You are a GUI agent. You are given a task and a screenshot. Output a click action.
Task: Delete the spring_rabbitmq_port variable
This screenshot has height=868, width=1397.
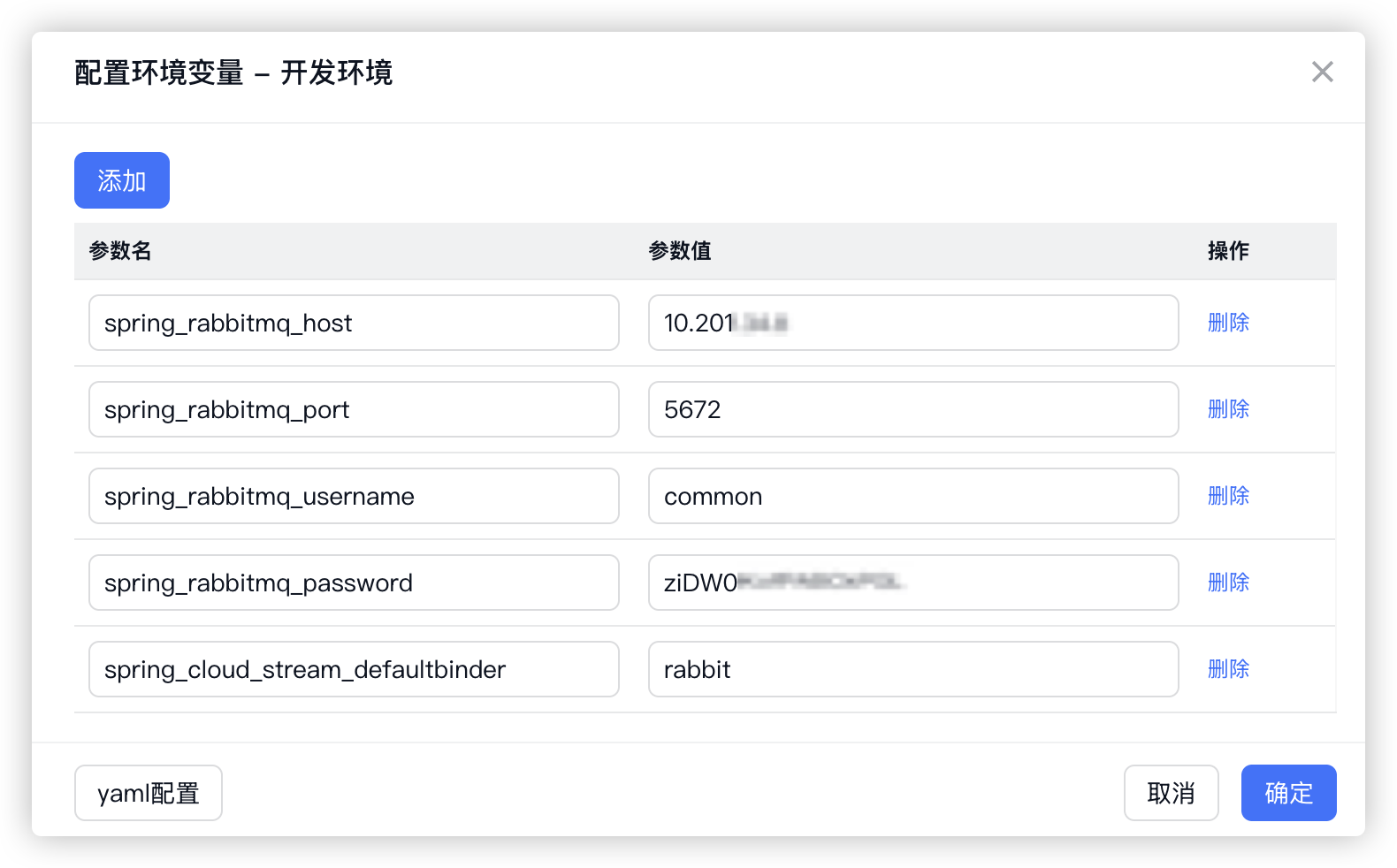coord(1228,409)
